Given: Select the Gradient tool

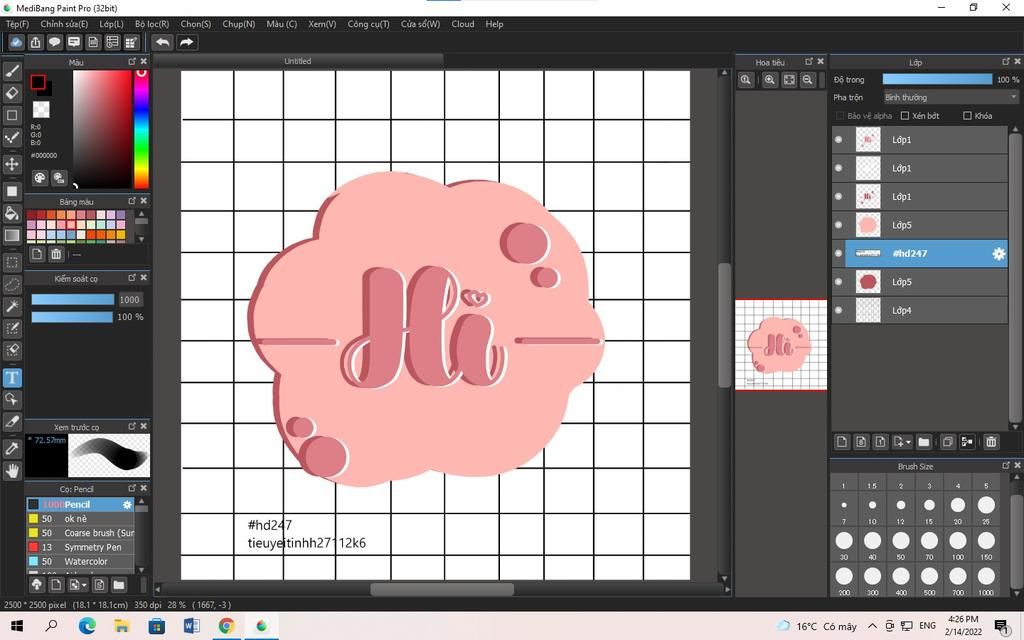Looking at the screenshot, I should tap(12, 235).
